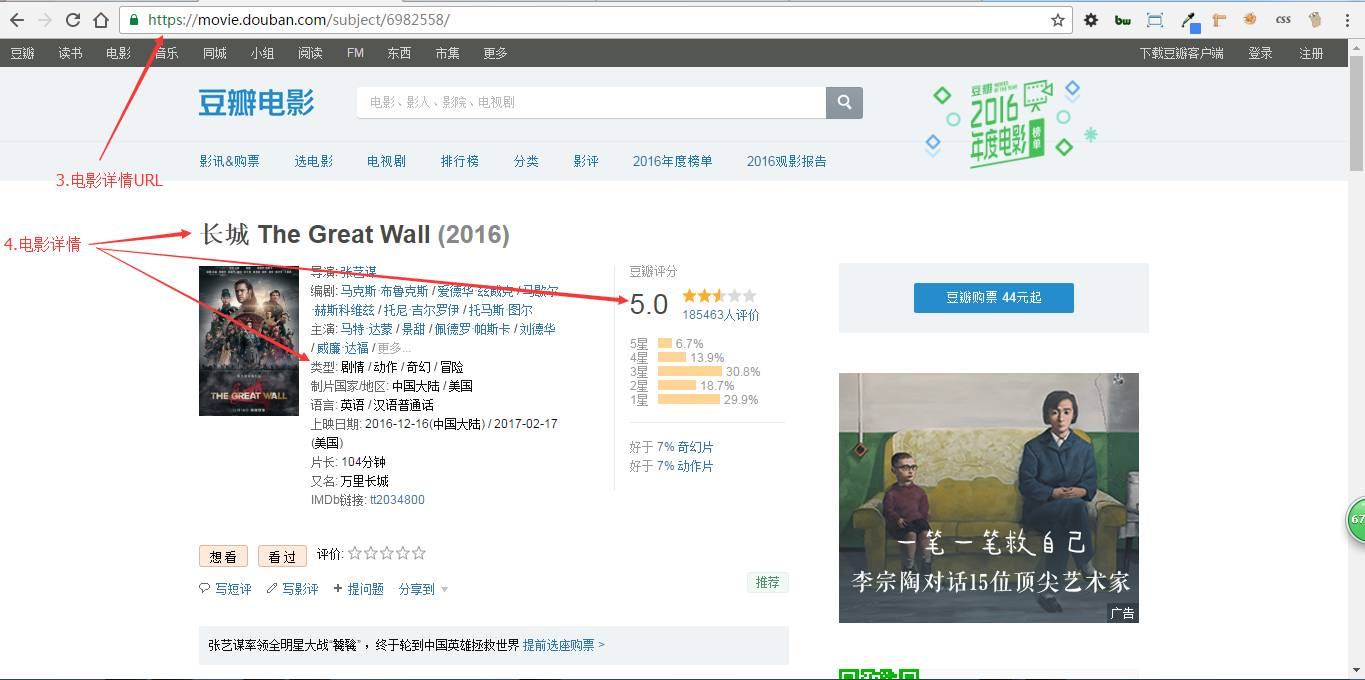
Task: Switch to the 分类 tab
Action: [526, 161]
